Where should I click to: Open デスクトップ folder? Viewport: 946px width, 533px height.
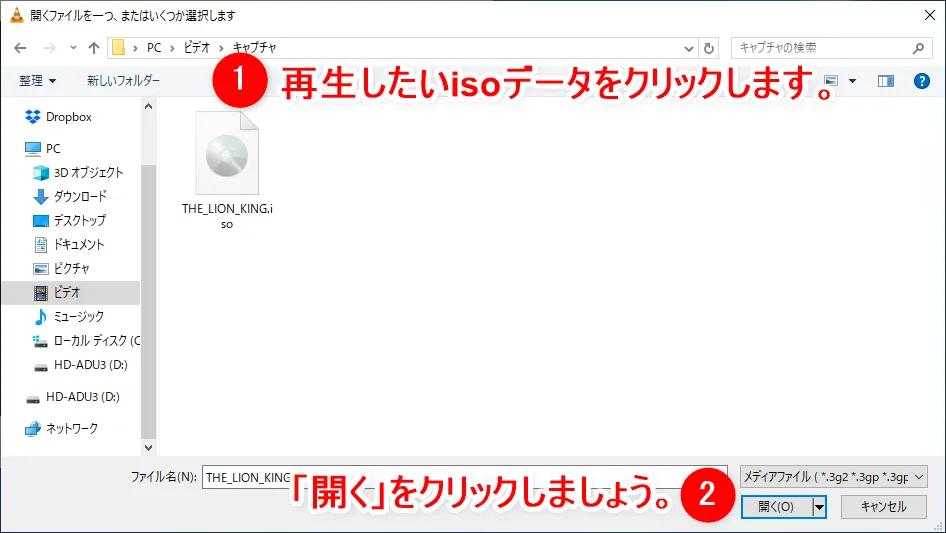(x=69, y=220)
